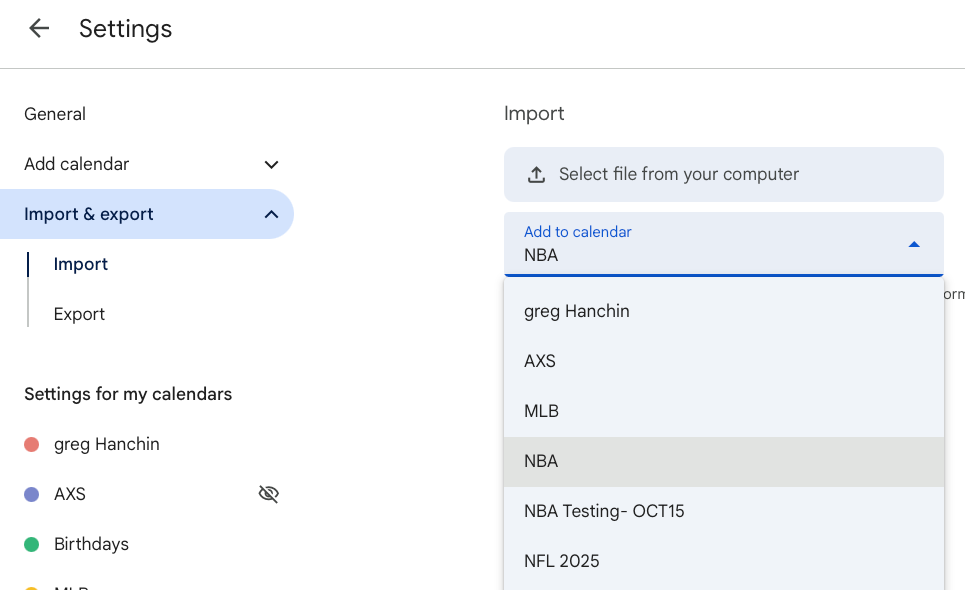Image resolution: width=965 pixels, height=590 pixels.
Task: Click red color dot for greg Hanchin
Action: [31, 444]
